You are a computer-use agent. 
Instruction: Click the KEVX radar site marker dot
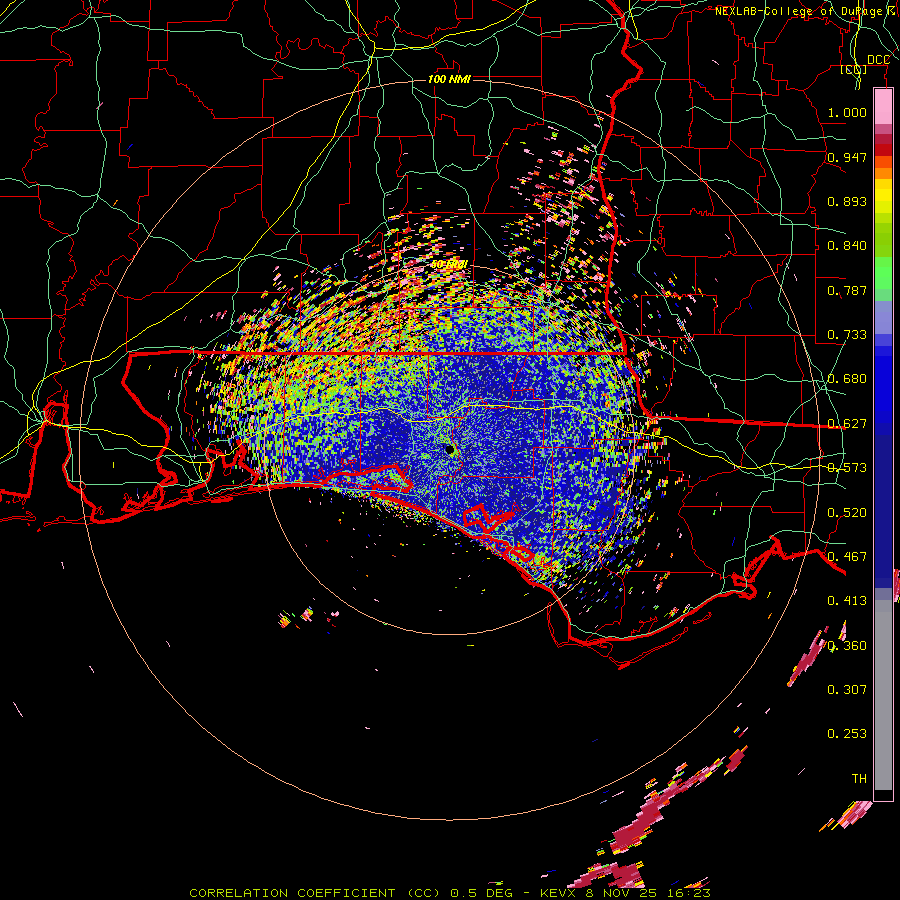click(450, 449)
